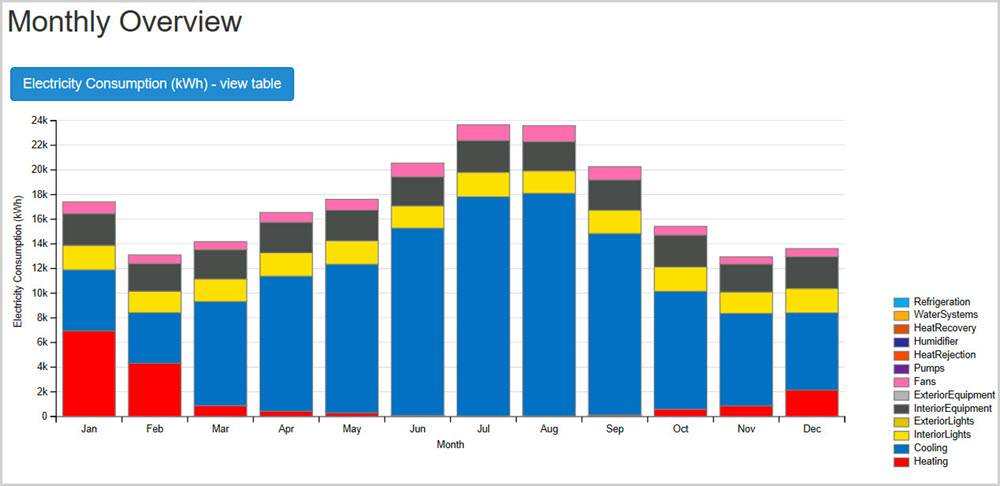Click the Oct axis label
The width and height of the screenshot is (1000, 486).
680,429
